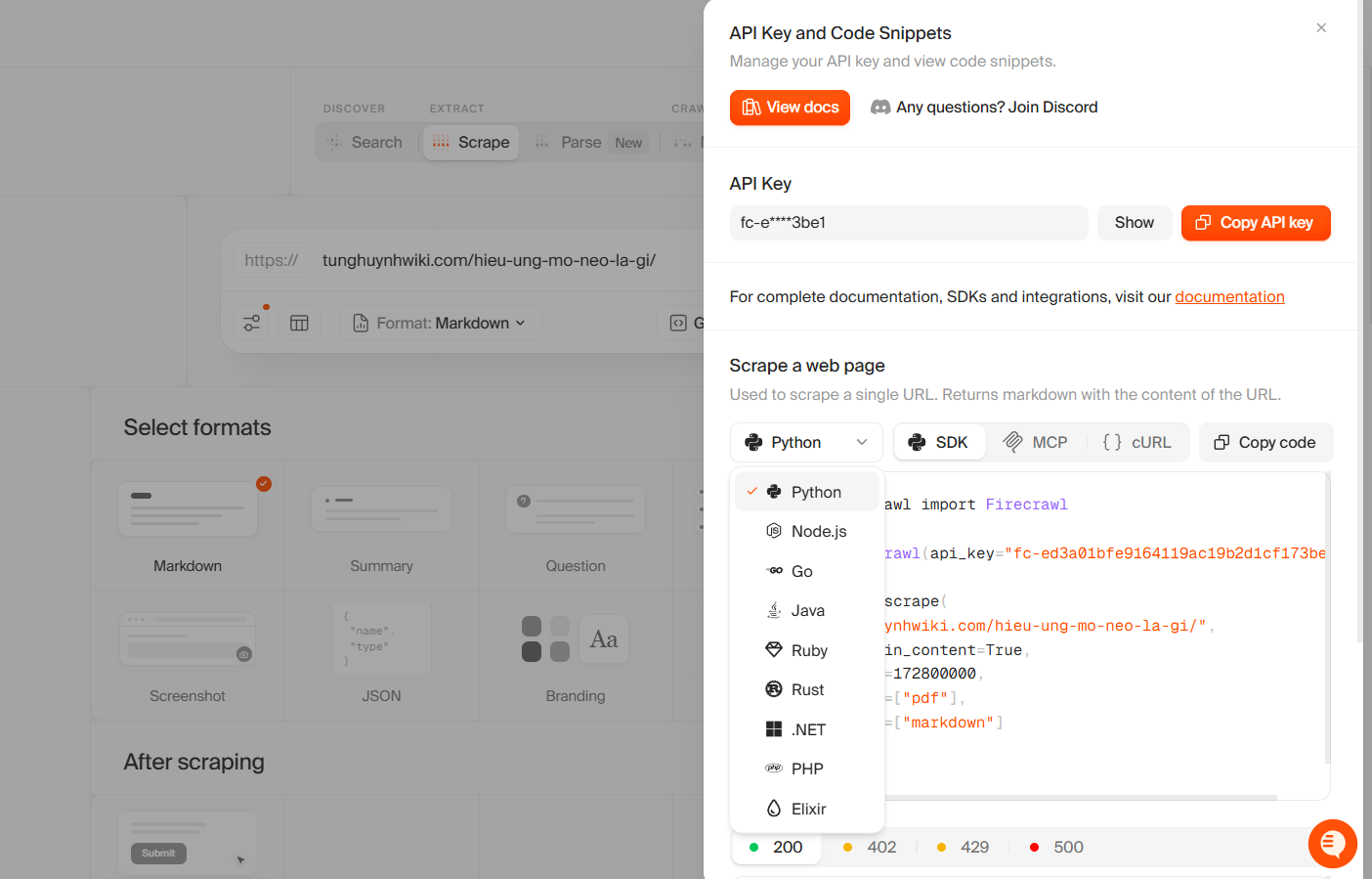The image size is (1372, 879).
Task: Join Discord via the questions link
Action: click(x=984, y=108)
